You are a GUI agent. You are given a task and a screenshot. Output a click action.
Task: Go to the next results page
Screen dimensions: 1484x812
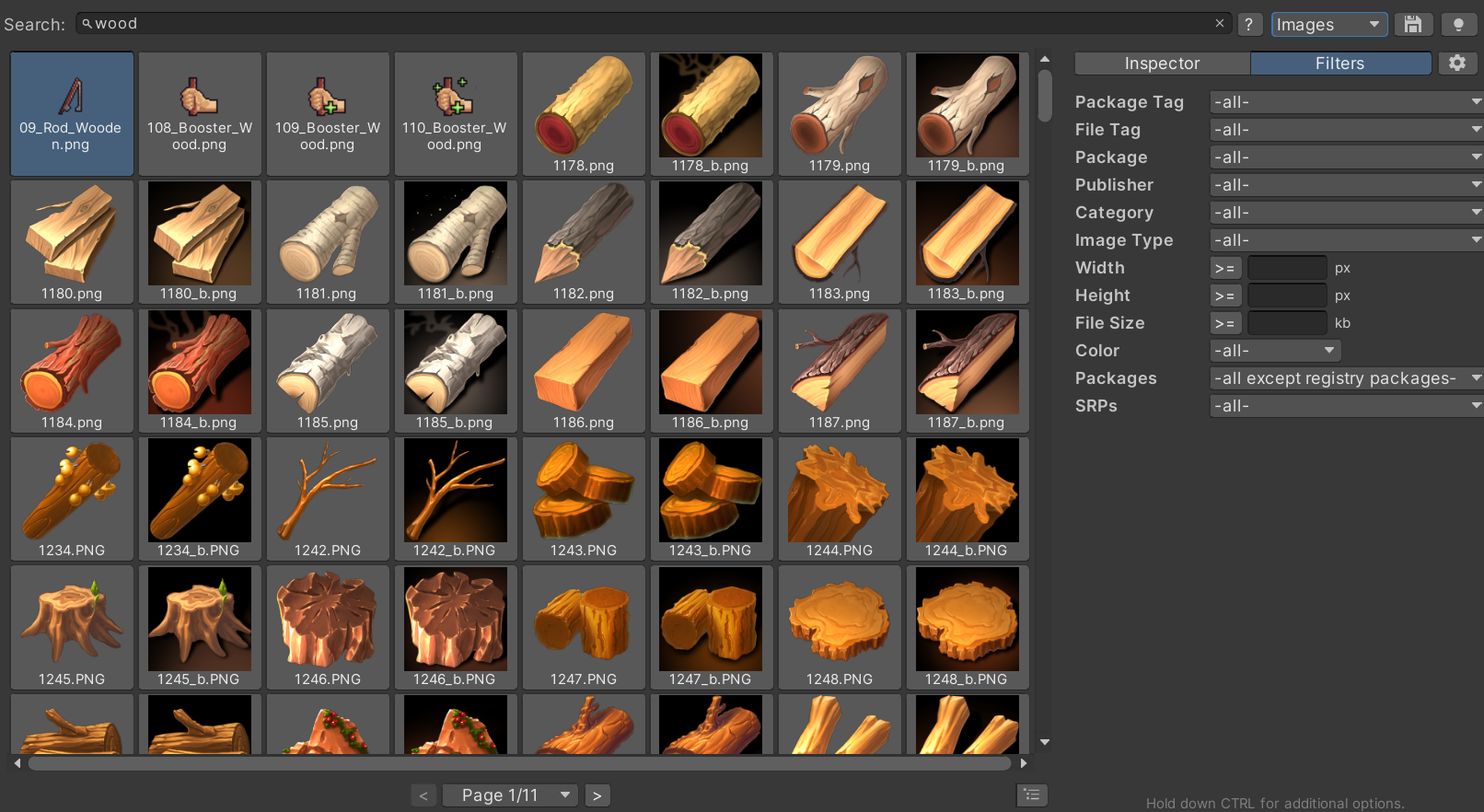coord(597,795)
